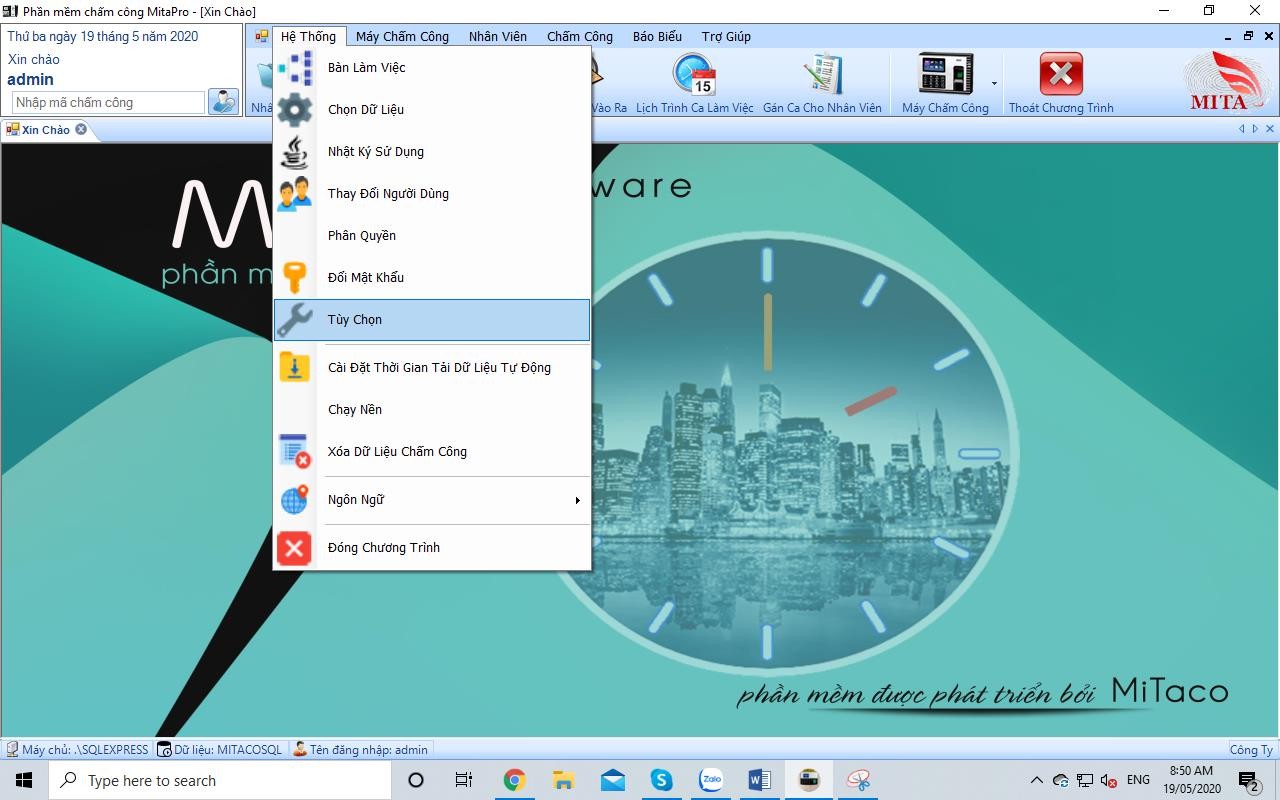Open the Nhân Viên menu

point(498,37)
